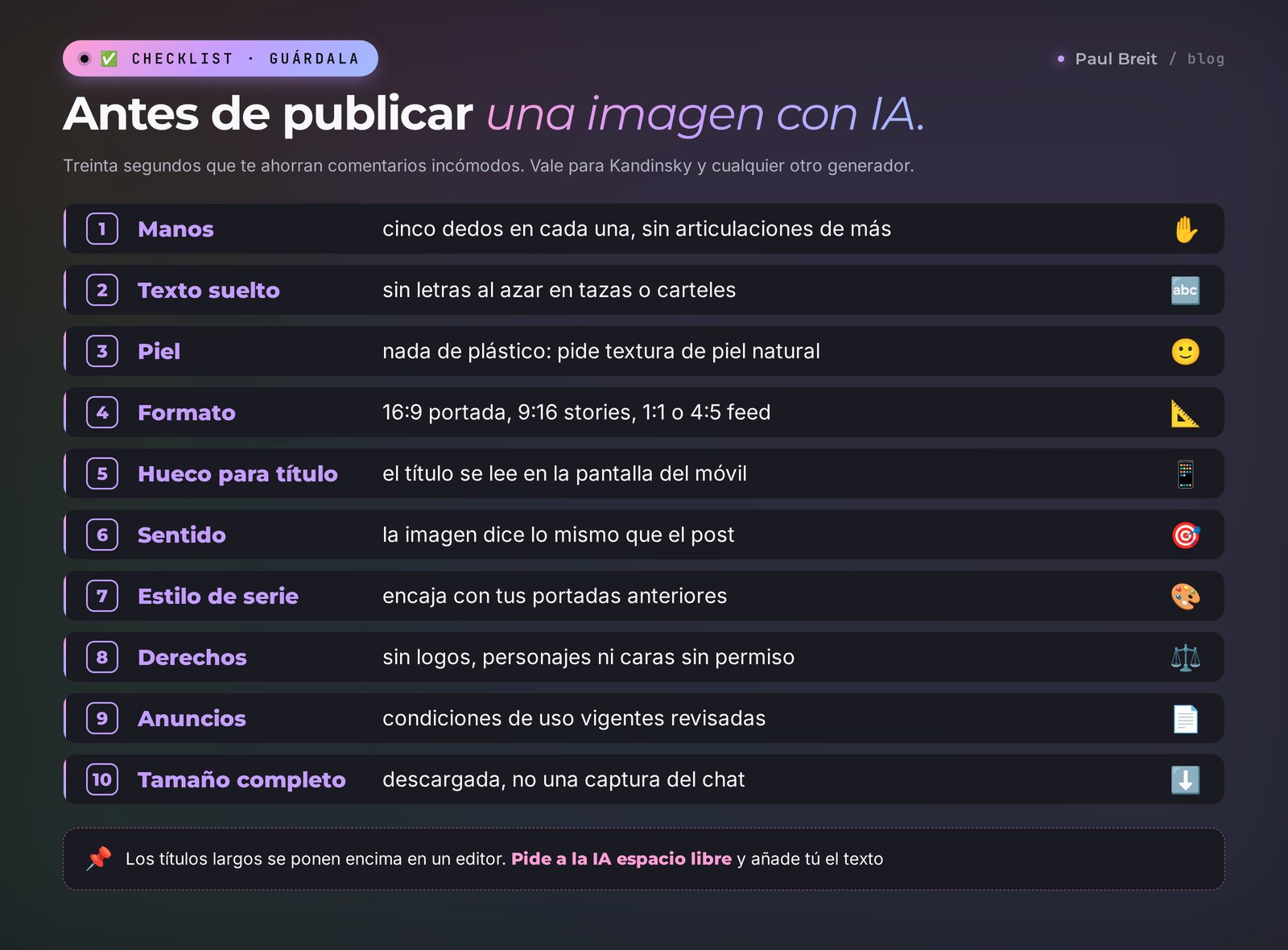
Task: Click the document page icon in Anuncios row
Action: (1186, 719)
